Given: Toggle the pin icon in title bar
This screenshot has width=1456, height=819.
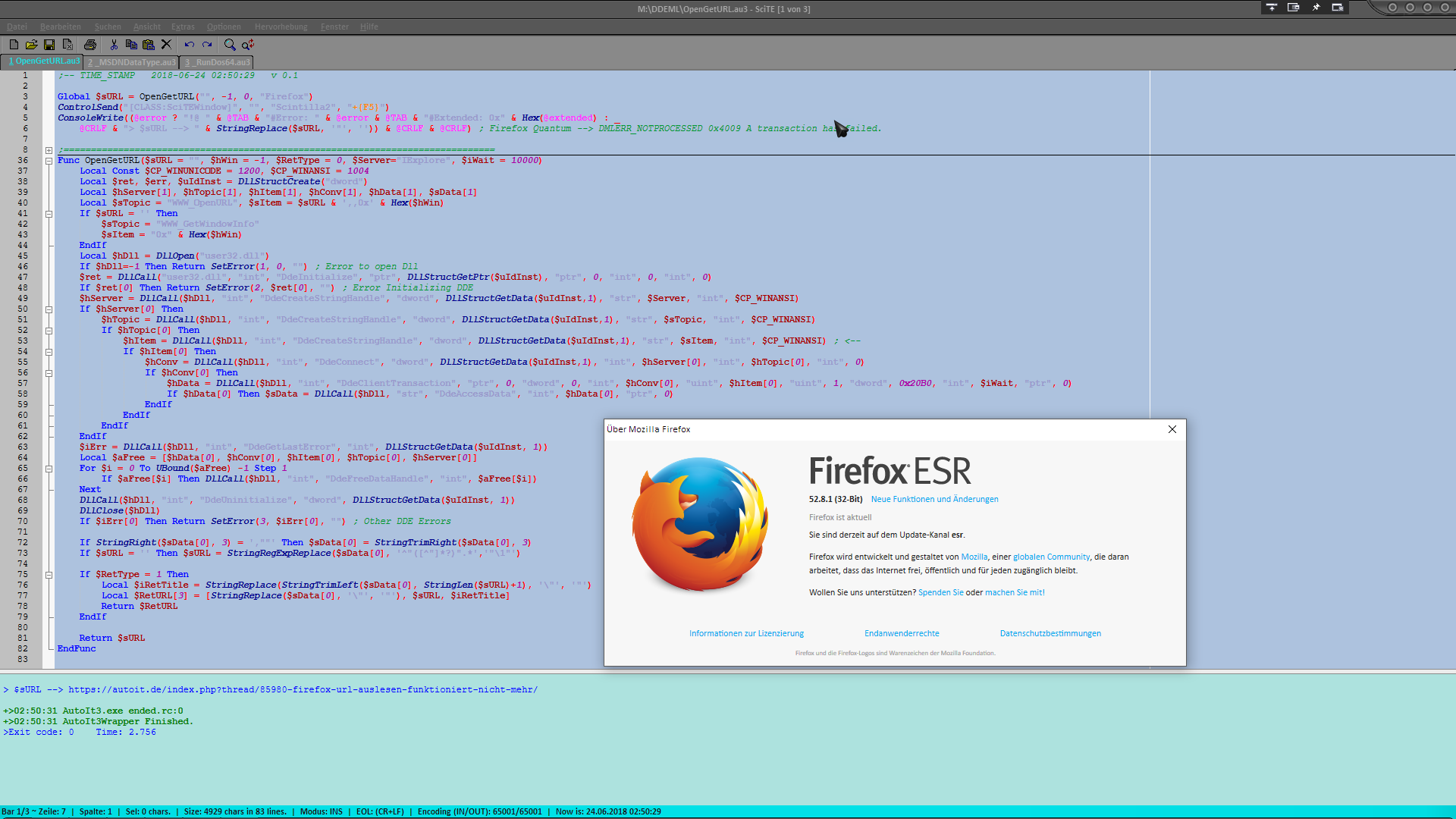Looking at the screenshot, I should pyautogui.click(x=1316, y=8).
